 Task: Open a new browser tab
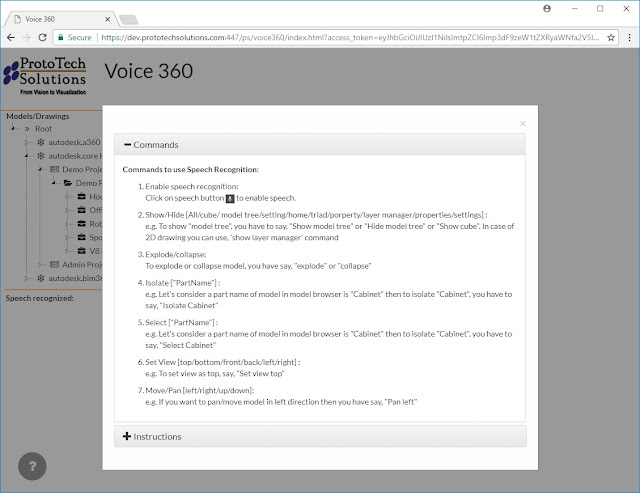pyautogui.click(x=129, y=20)
